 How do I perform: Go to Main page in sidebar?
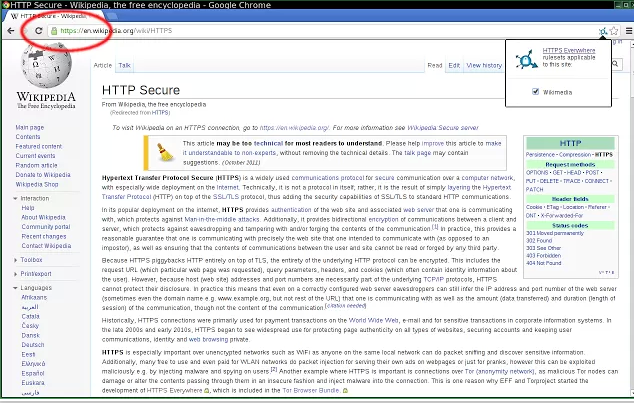[30, 127]
